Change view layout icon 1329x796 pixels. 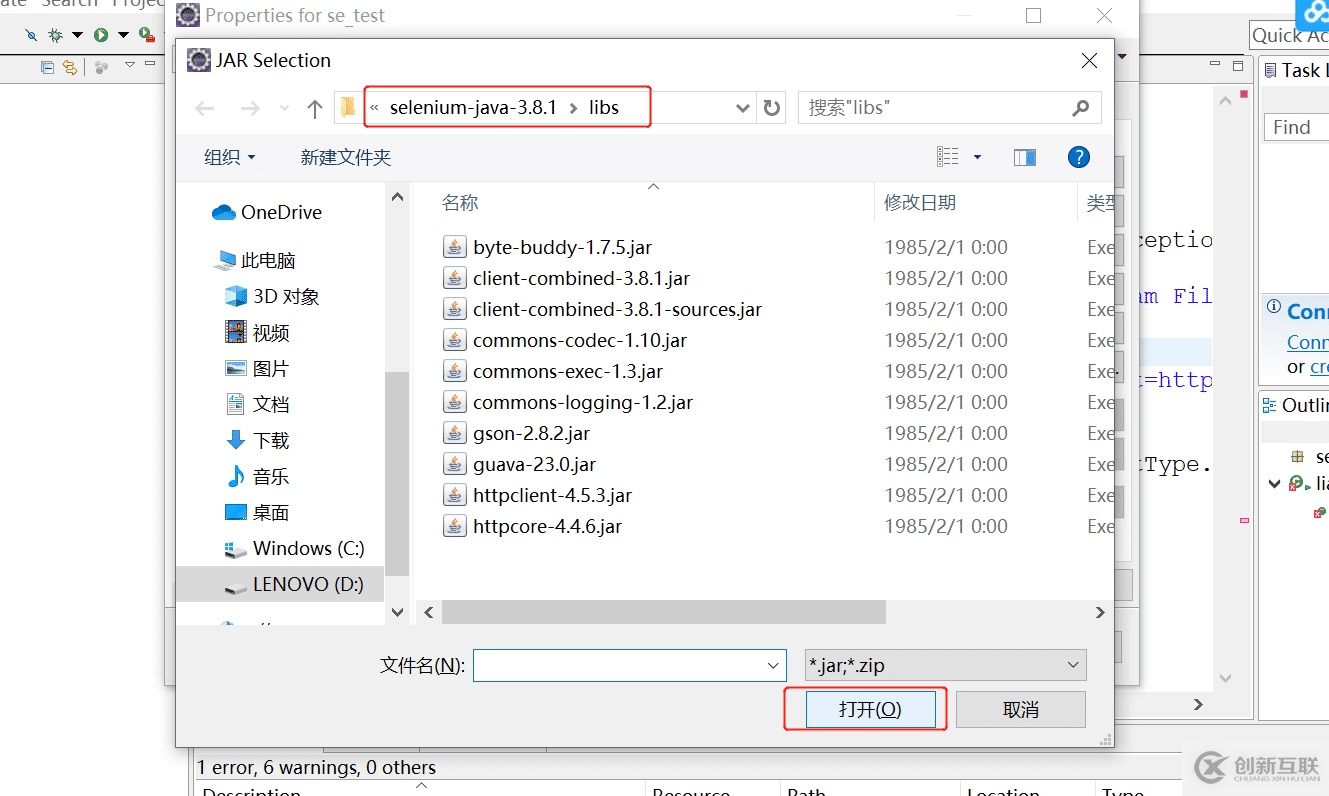(x=947, y=157)
